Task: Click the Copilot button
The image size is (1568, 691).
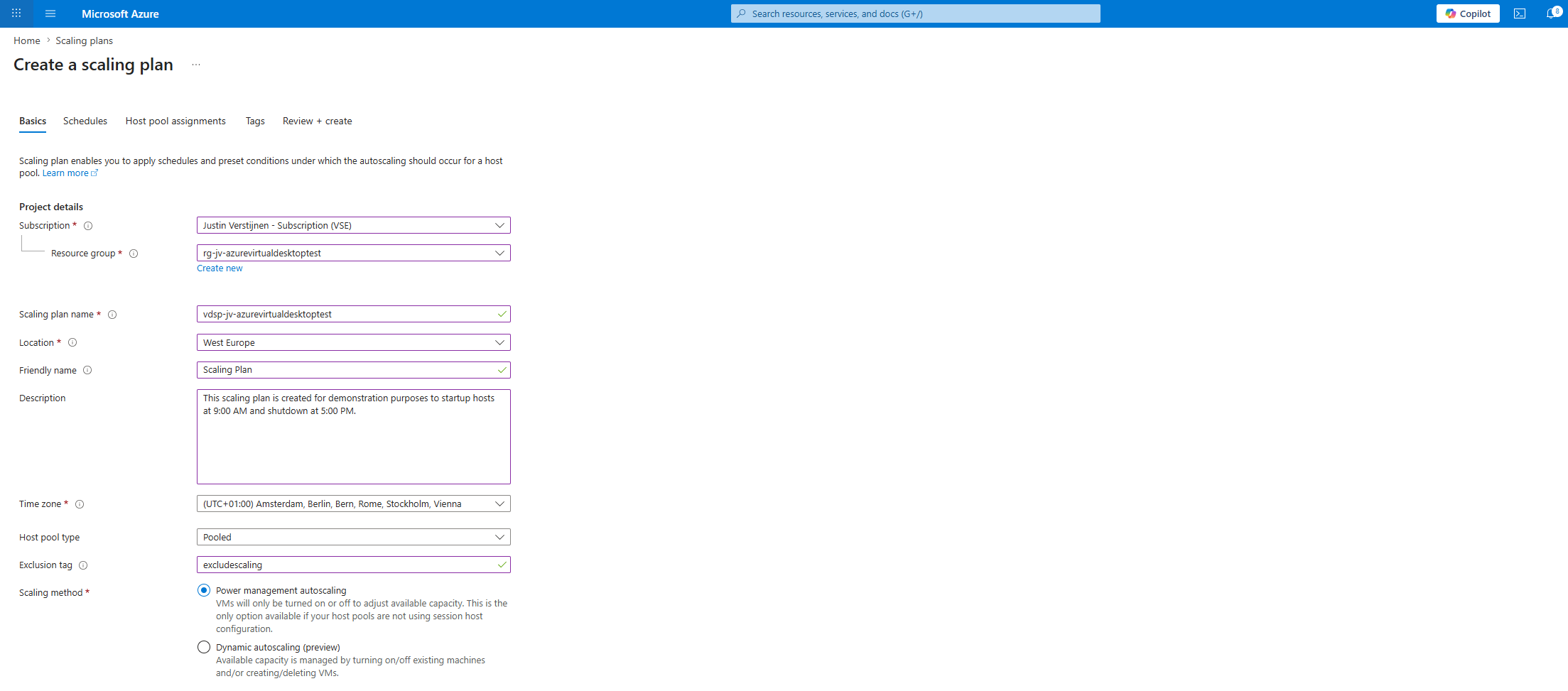Action: click(1468, 13)
